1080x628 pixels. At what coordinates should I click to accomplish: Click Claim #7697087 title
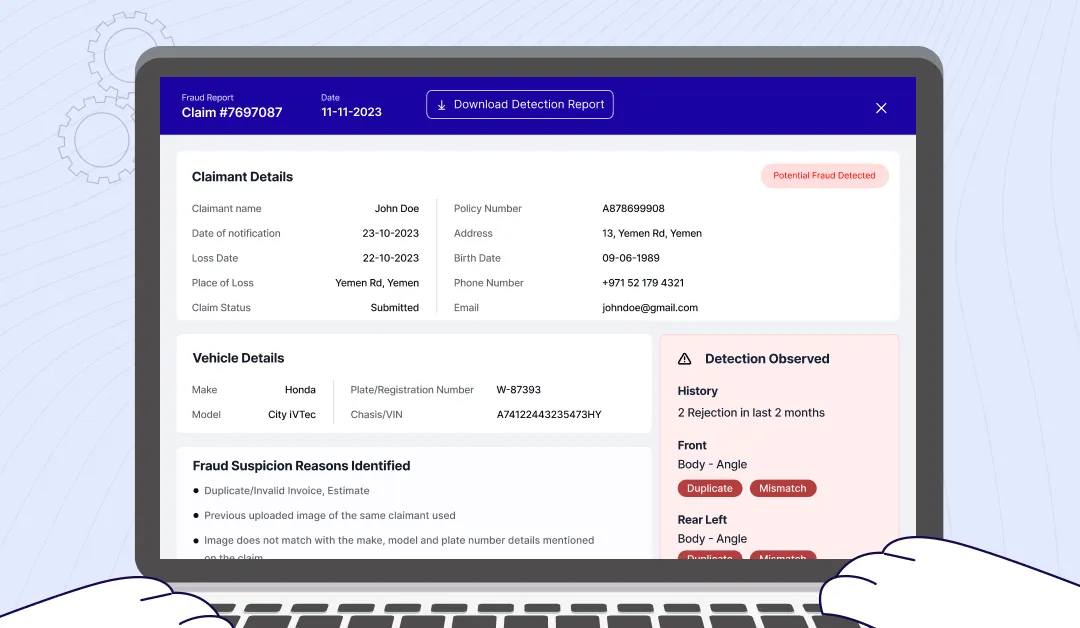(x=232, y=112)
